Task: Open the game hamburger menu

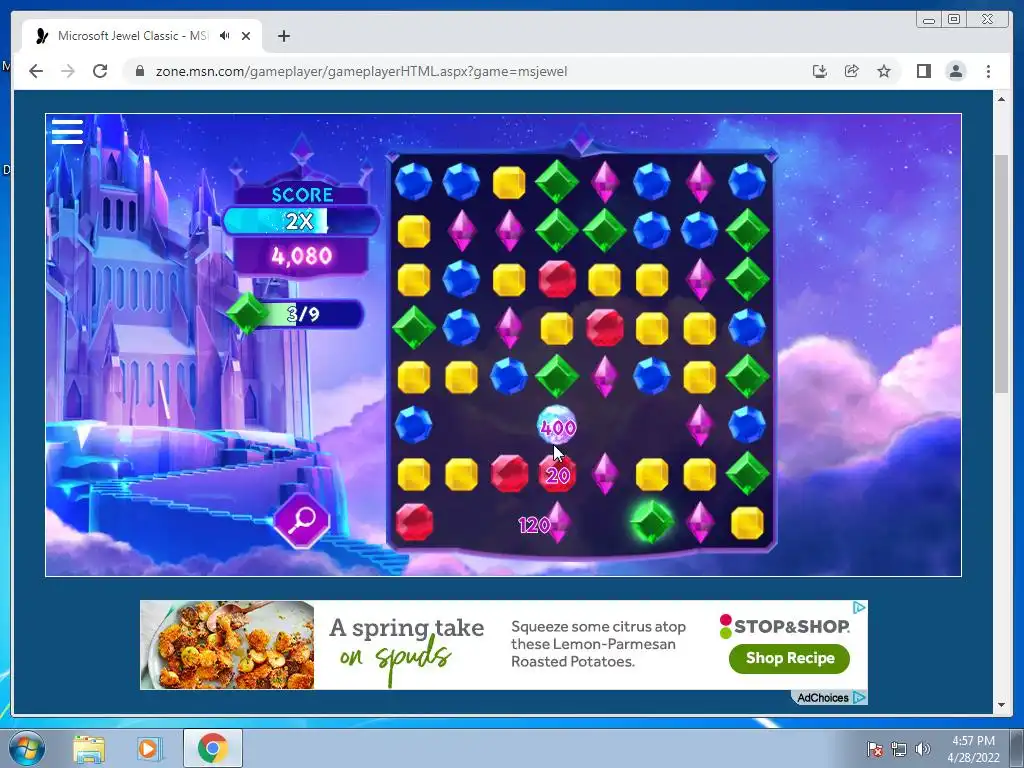Action: (x=67, y=131)
